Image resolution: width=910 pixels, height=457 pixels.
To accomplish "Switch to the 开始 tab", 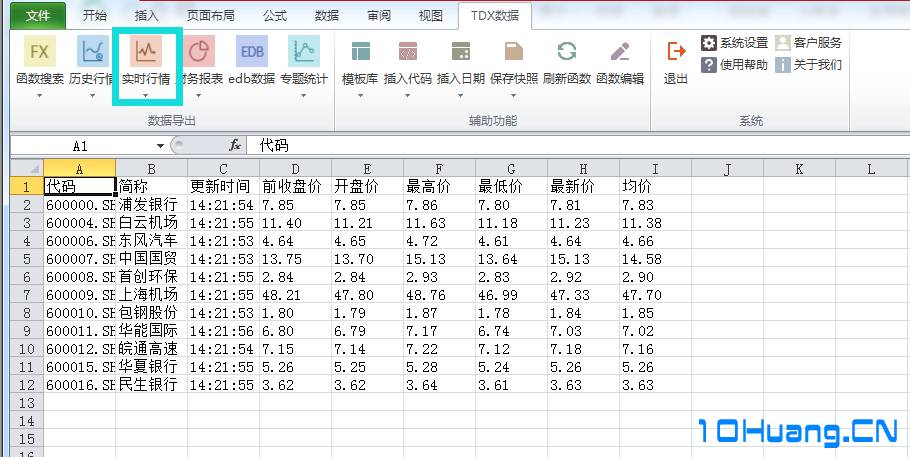I will pos(94,16).
